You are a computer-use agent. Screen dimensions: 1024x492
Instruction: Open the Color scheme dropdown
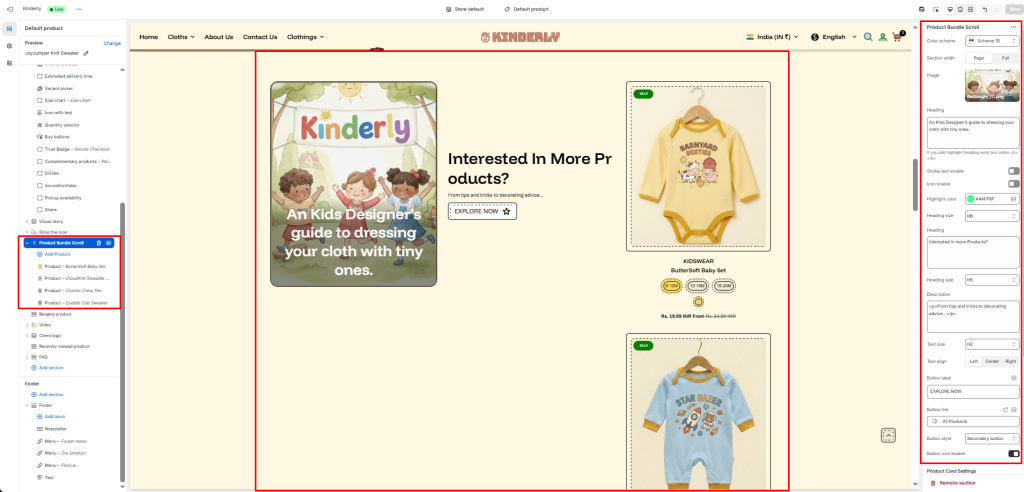tap(991, 41)
